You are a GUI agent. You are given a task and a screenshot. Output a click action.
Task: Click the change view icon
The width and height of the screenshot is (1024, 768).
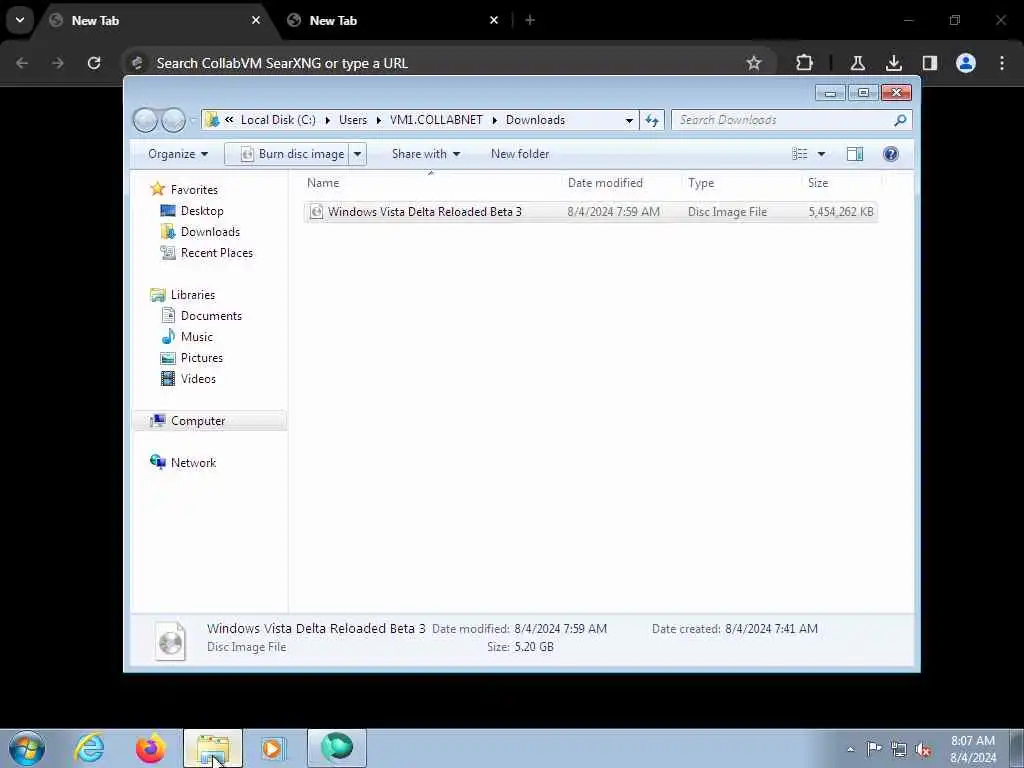pyautogui.click(x=799, y=153)
